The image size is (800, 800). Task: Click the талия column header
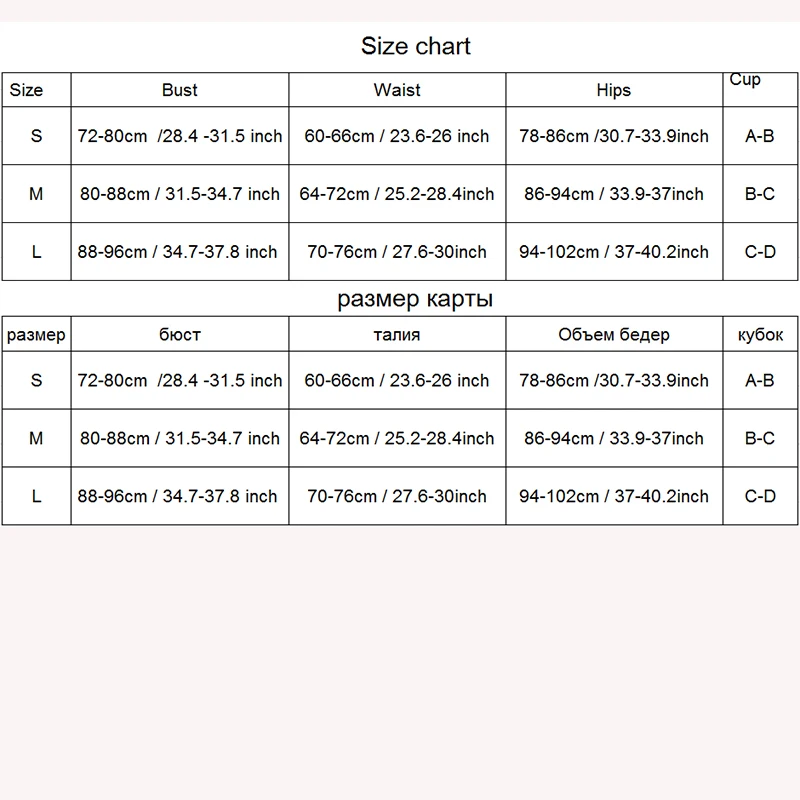pyautogui.click(x=397, y=335)
